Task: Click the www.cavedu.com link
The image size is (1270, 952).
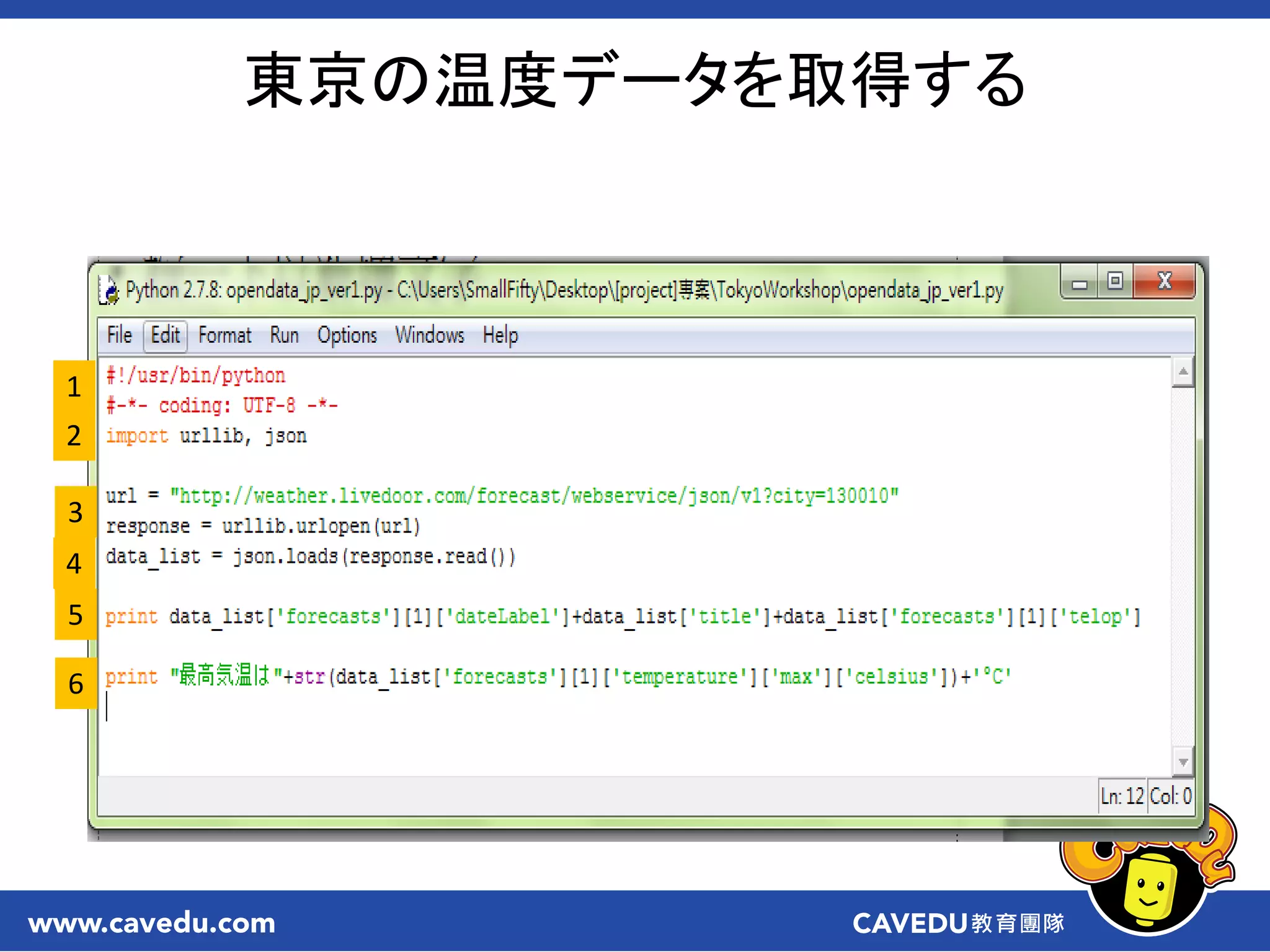Action: [x=152, y=923]
